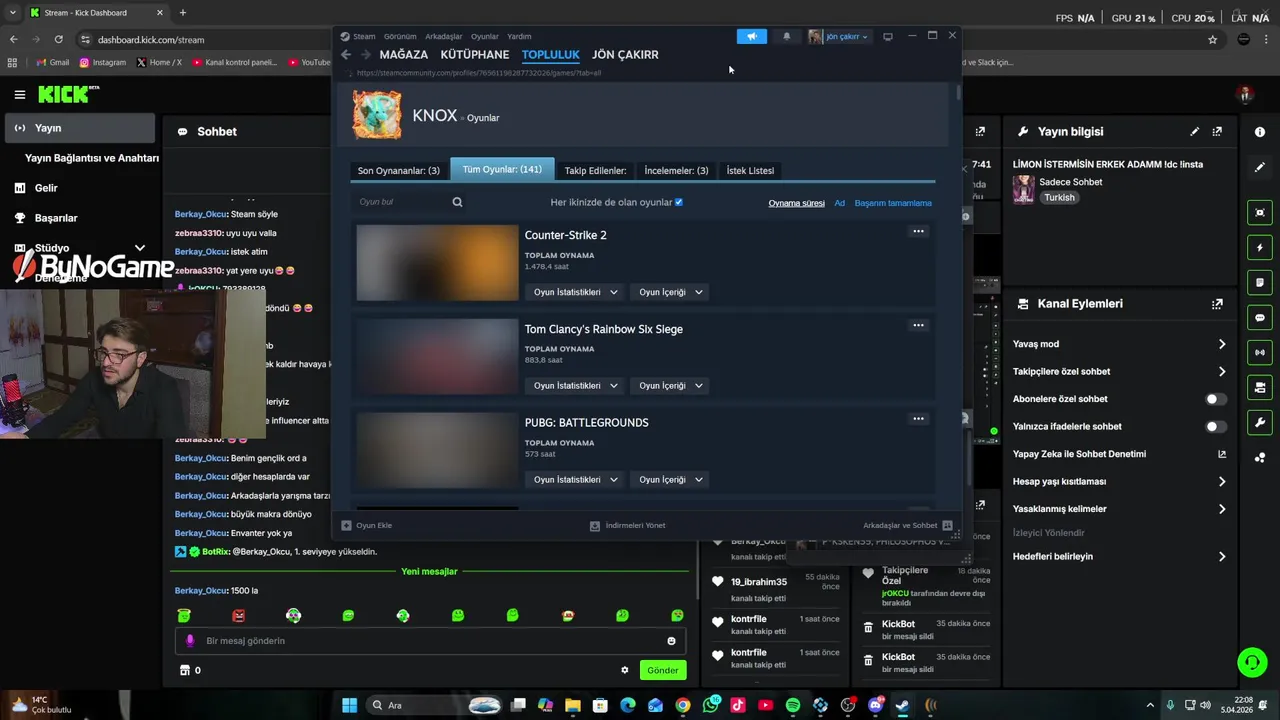Viewport: 1280px width, 720px height.
Task: Open Counter-Strike 2 three-dot options
Action: point(918,231)
